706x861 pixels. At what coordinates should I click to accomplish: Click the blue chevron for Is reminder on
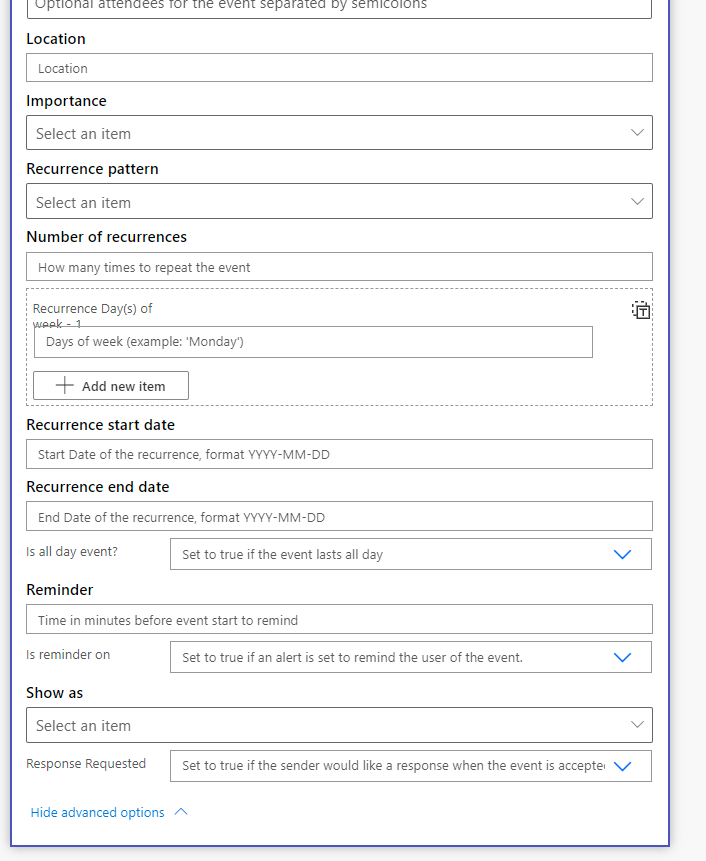pos(622,657)
